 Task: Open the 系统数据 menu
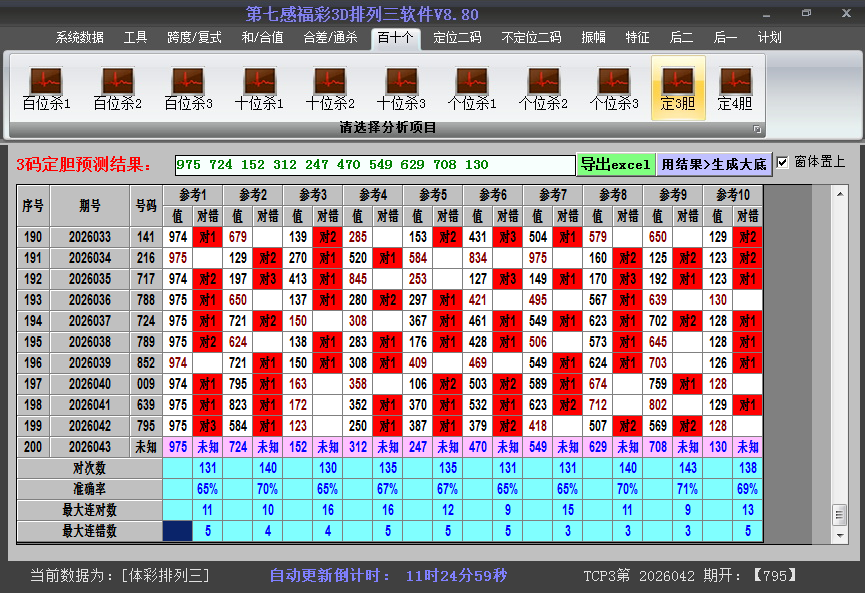click(79, 38)
